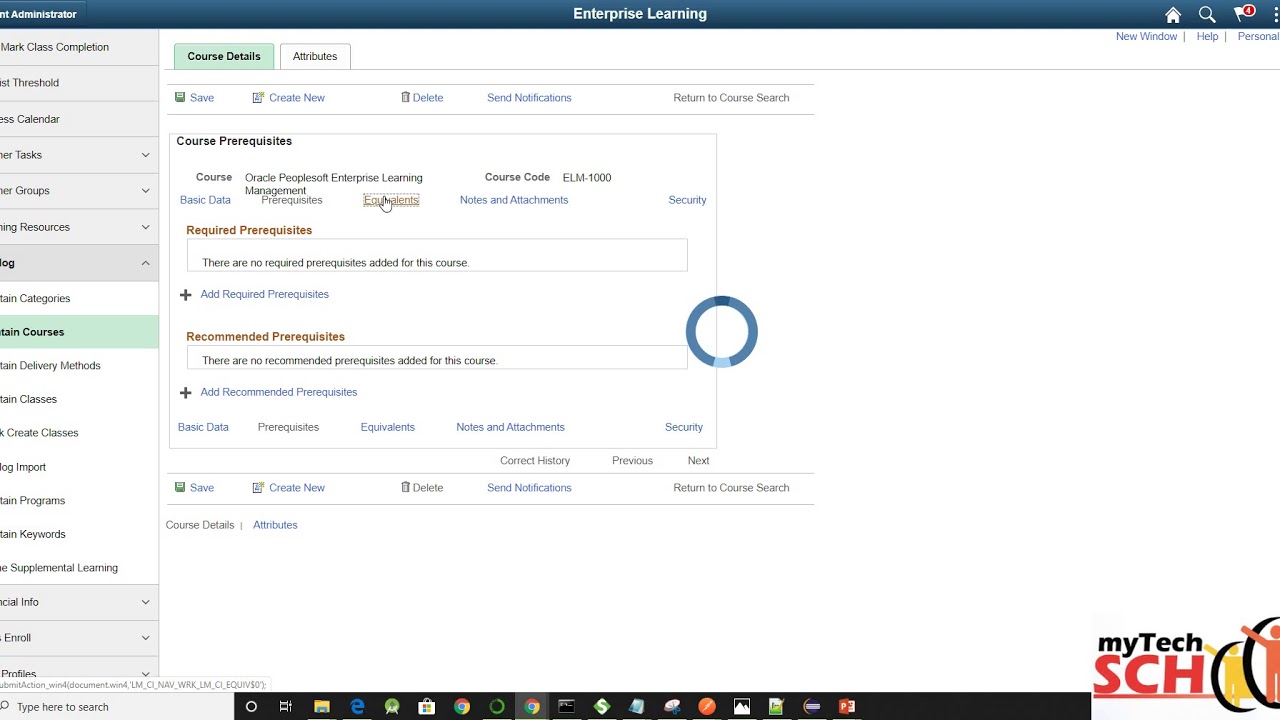Open Equivalents link above Correct History row
This screenshot has width=1280, height=720.
[387, 427]
